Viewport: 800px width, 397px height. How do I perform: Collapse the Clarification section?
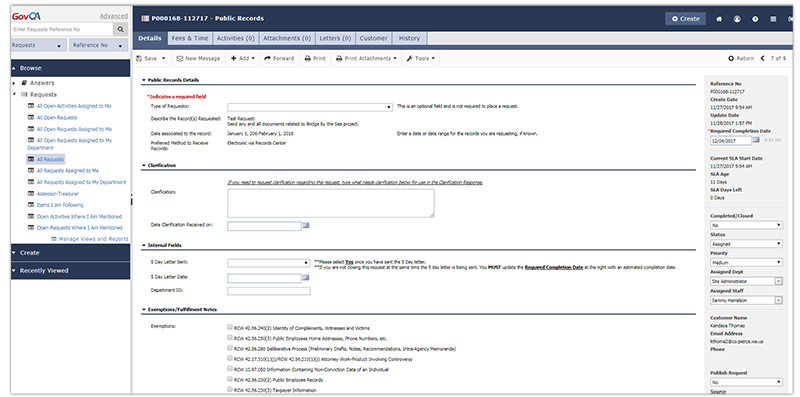click(x=144, y=165)
